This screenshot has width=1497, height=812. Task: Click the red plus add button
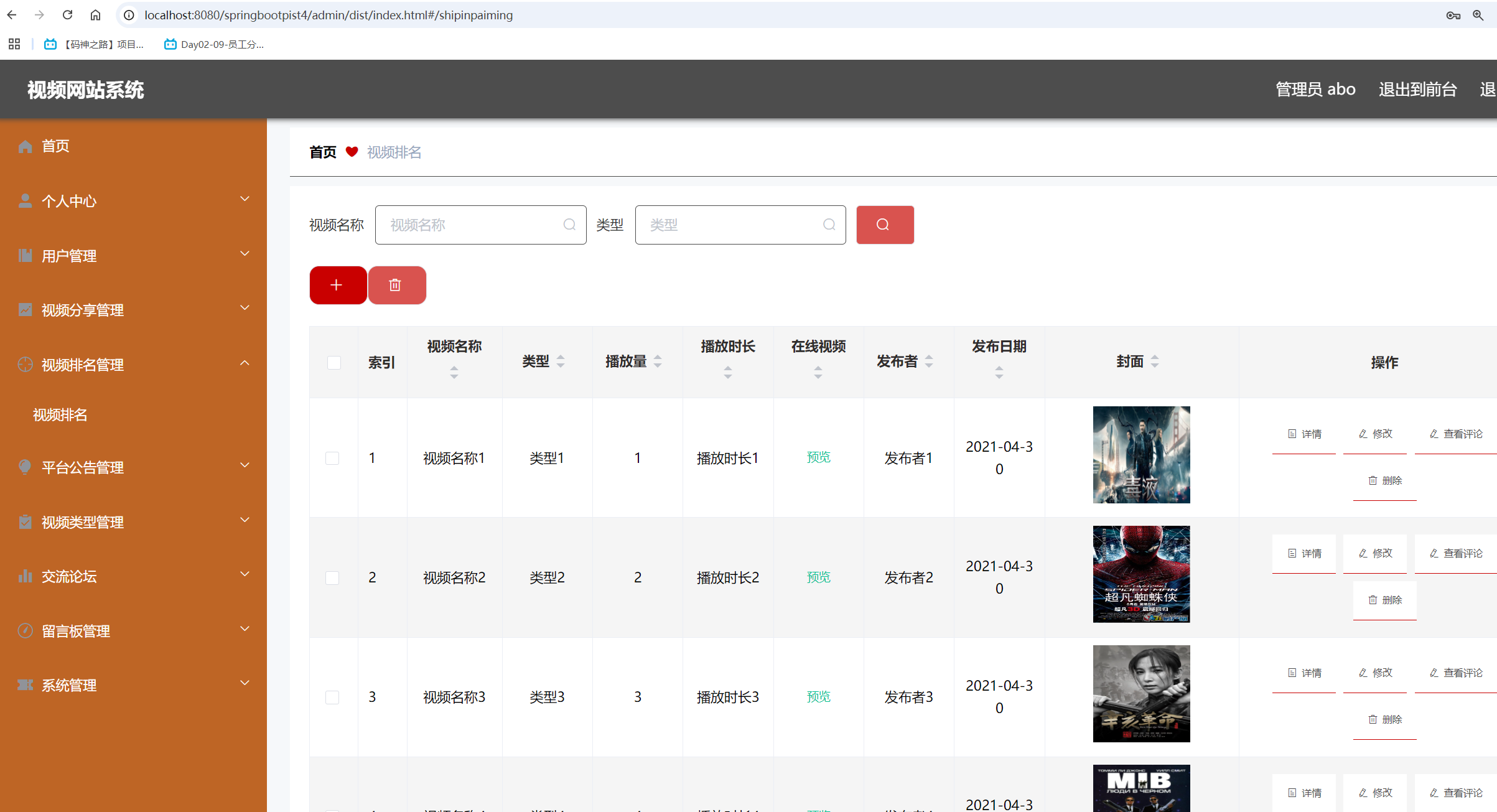[337, 285]
